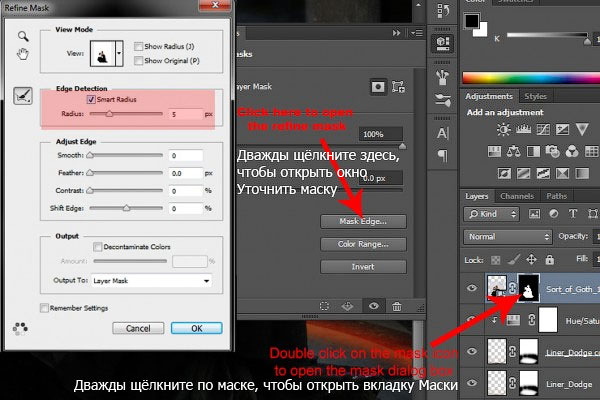Switch to the Channels tab
This screenshot has width=600, height=400.
tap(517, 196)
